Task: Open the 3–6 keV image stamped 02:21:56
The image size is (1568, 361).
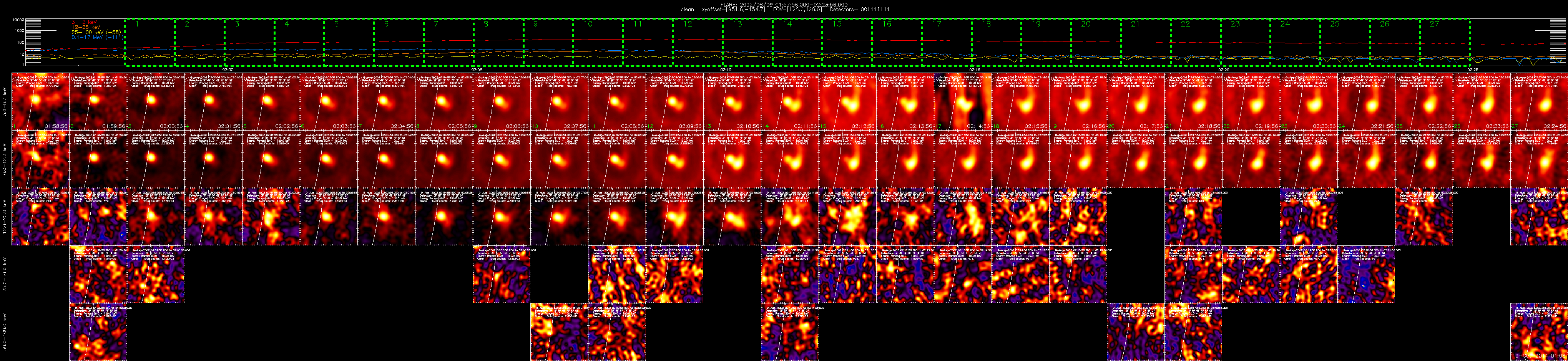Action: point(1366,102)
